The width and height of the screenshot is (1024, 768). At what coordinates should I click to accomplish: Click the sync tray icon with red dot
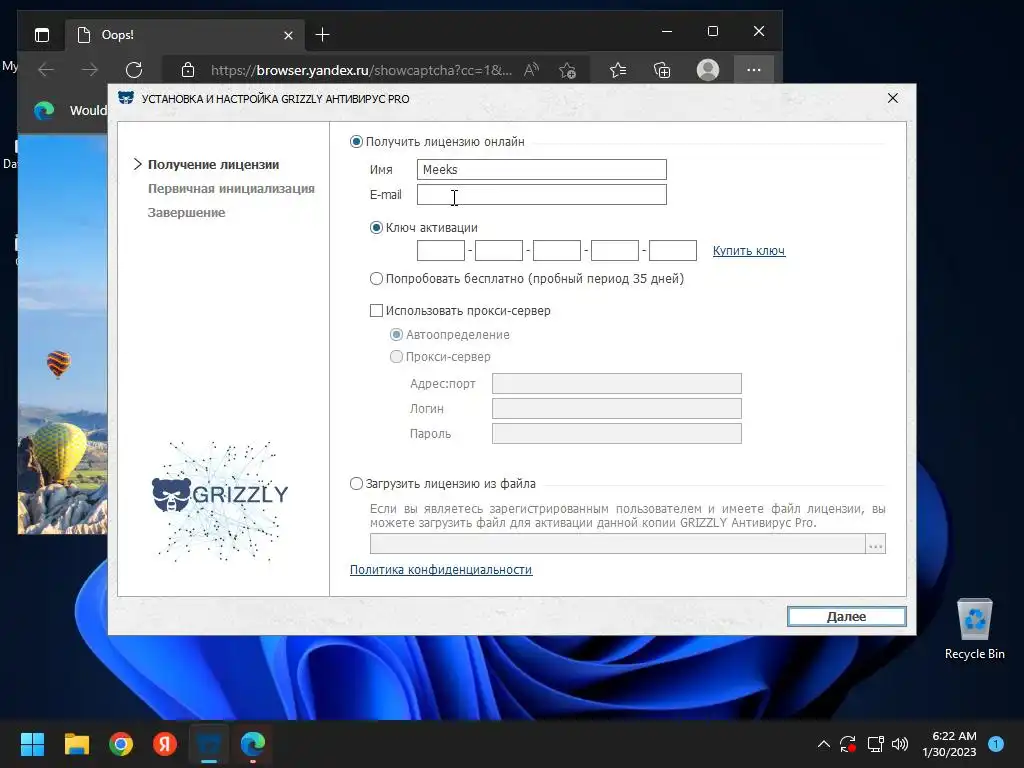848,744
